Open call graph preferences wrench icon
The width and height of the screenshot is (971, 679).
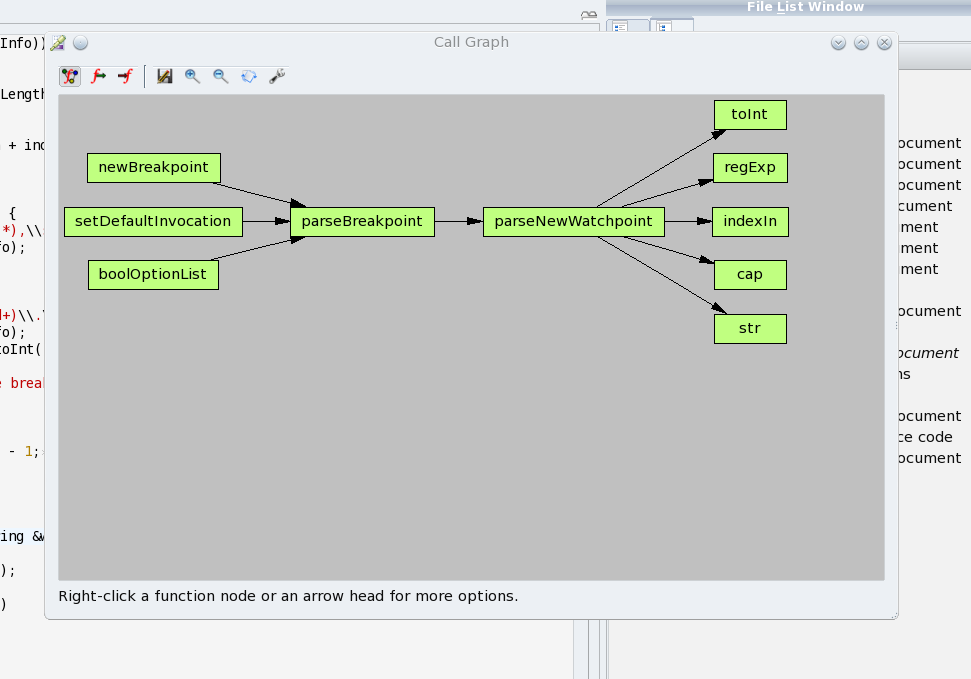[277, 76]
